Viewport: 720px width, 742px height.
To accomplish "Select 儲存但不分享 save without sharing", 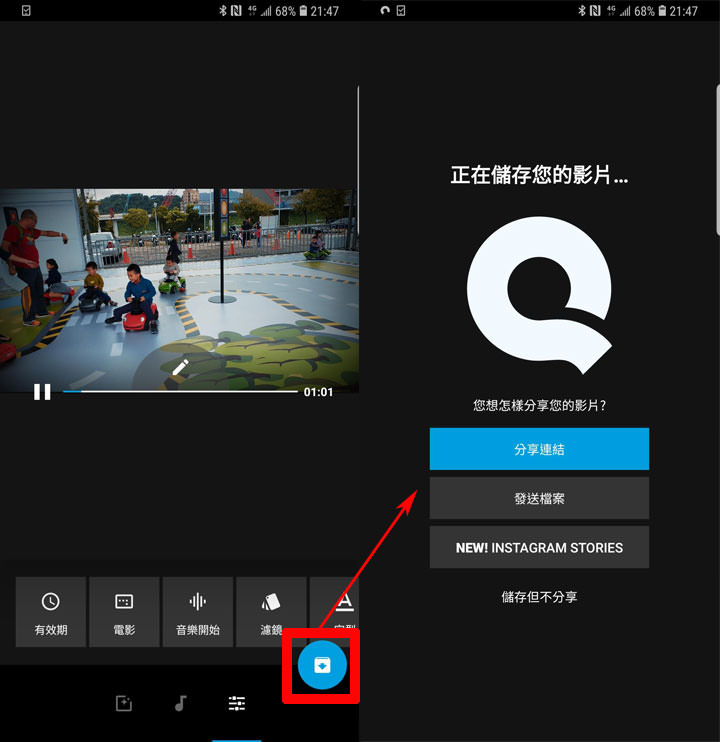I will tap(539, 597).
